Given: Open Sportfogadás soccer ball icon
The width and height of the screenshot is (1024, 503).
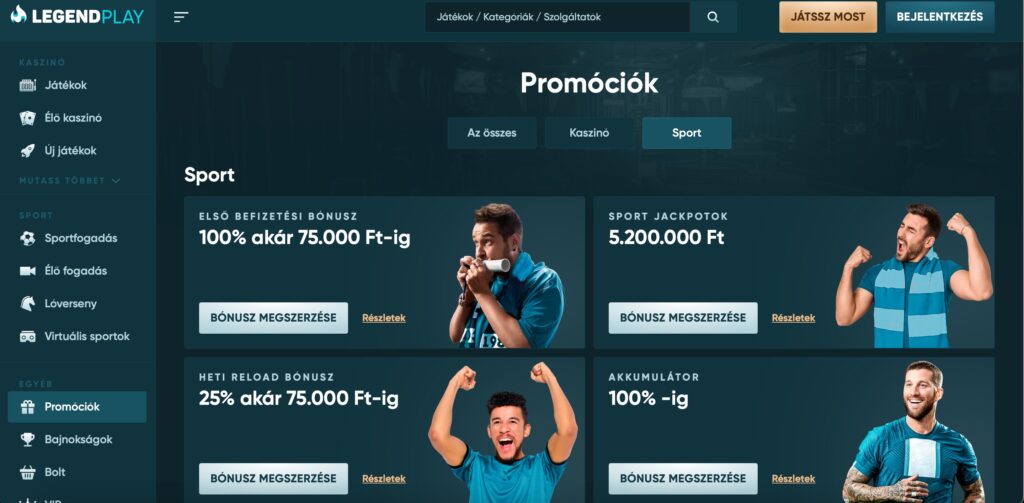Looking at the screenshot, I should click(x=27, y=238).
